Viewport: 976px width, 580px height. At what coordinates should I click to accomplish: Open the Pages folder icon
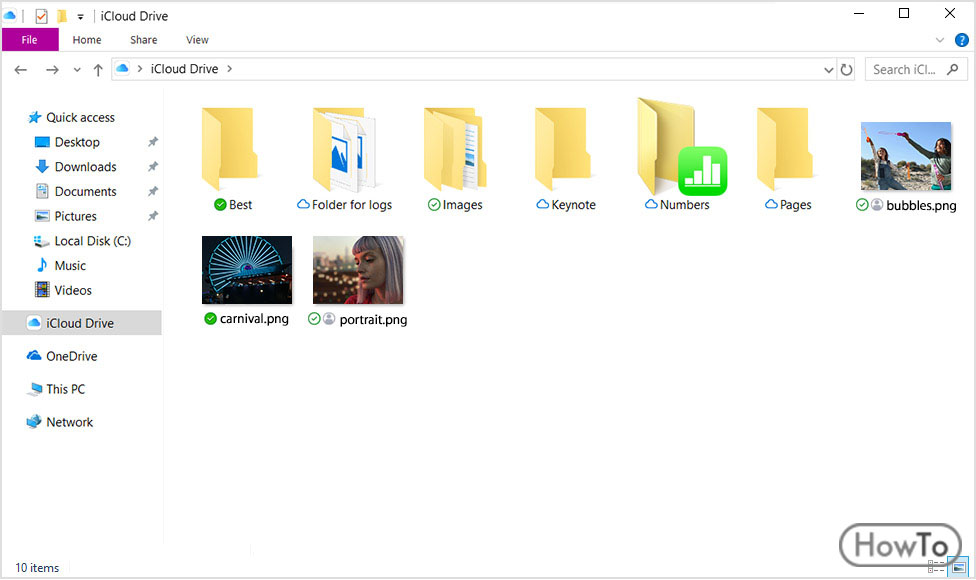point(786,149)
